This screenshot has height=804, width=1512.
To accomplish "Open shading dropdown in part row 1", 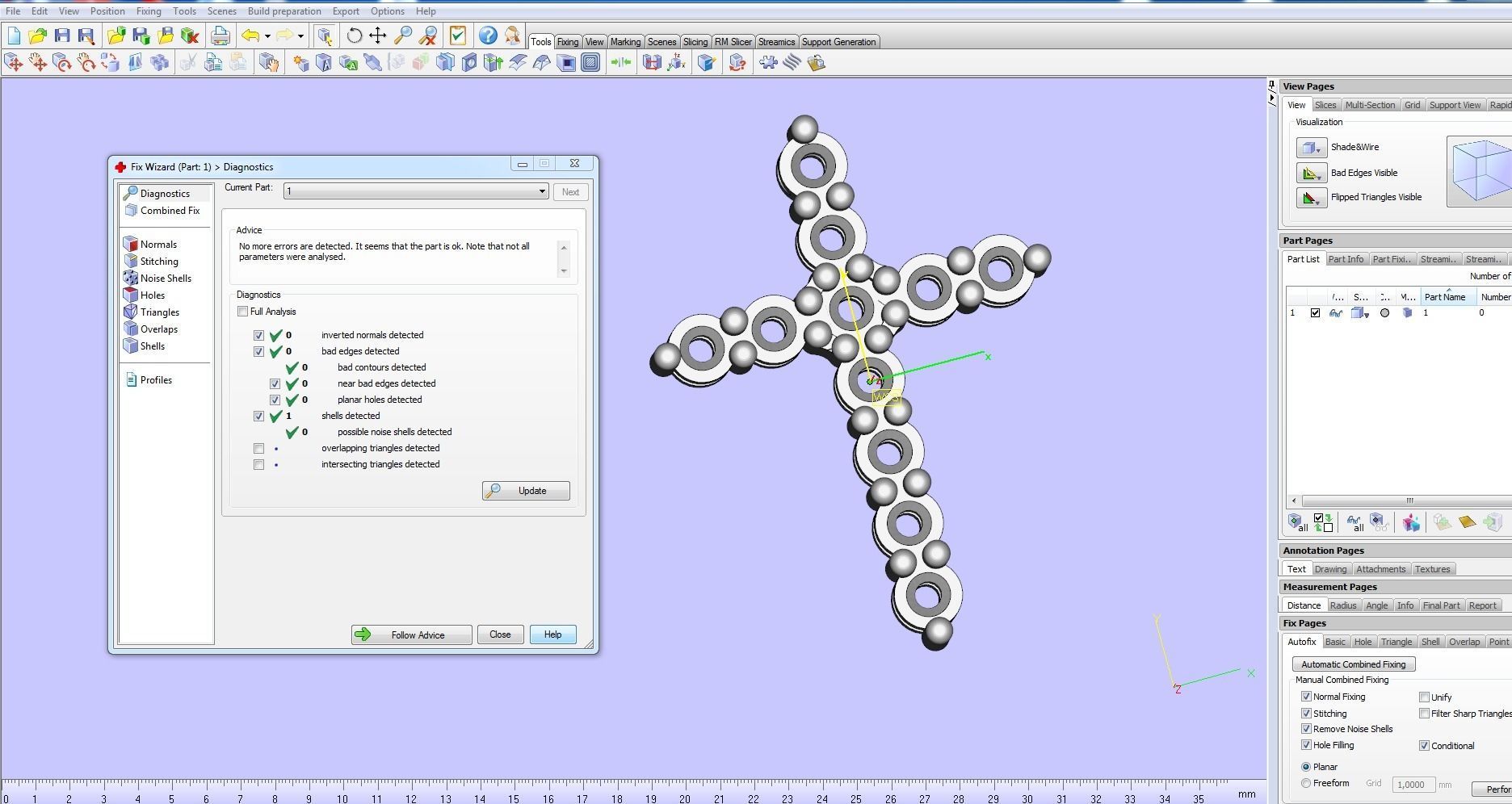I will (1366, 313).
